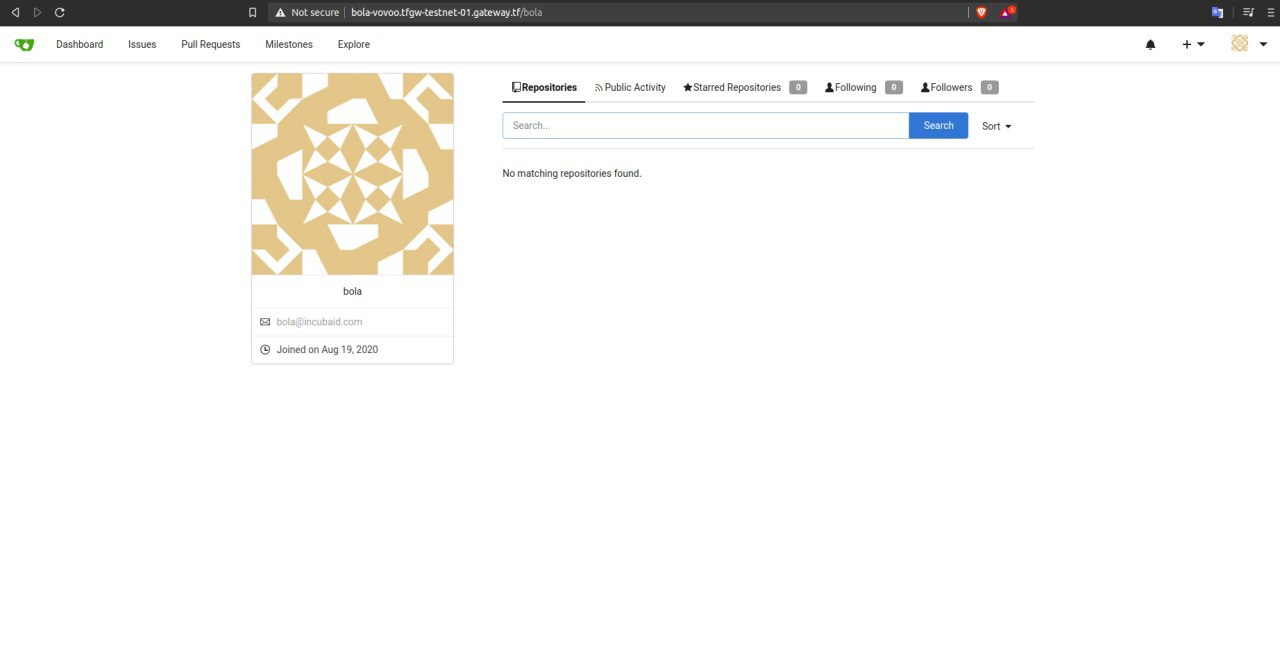The height and width of the screenshot is (668, 1280).
Task: Open the notifications bell
Action: 1150,44
